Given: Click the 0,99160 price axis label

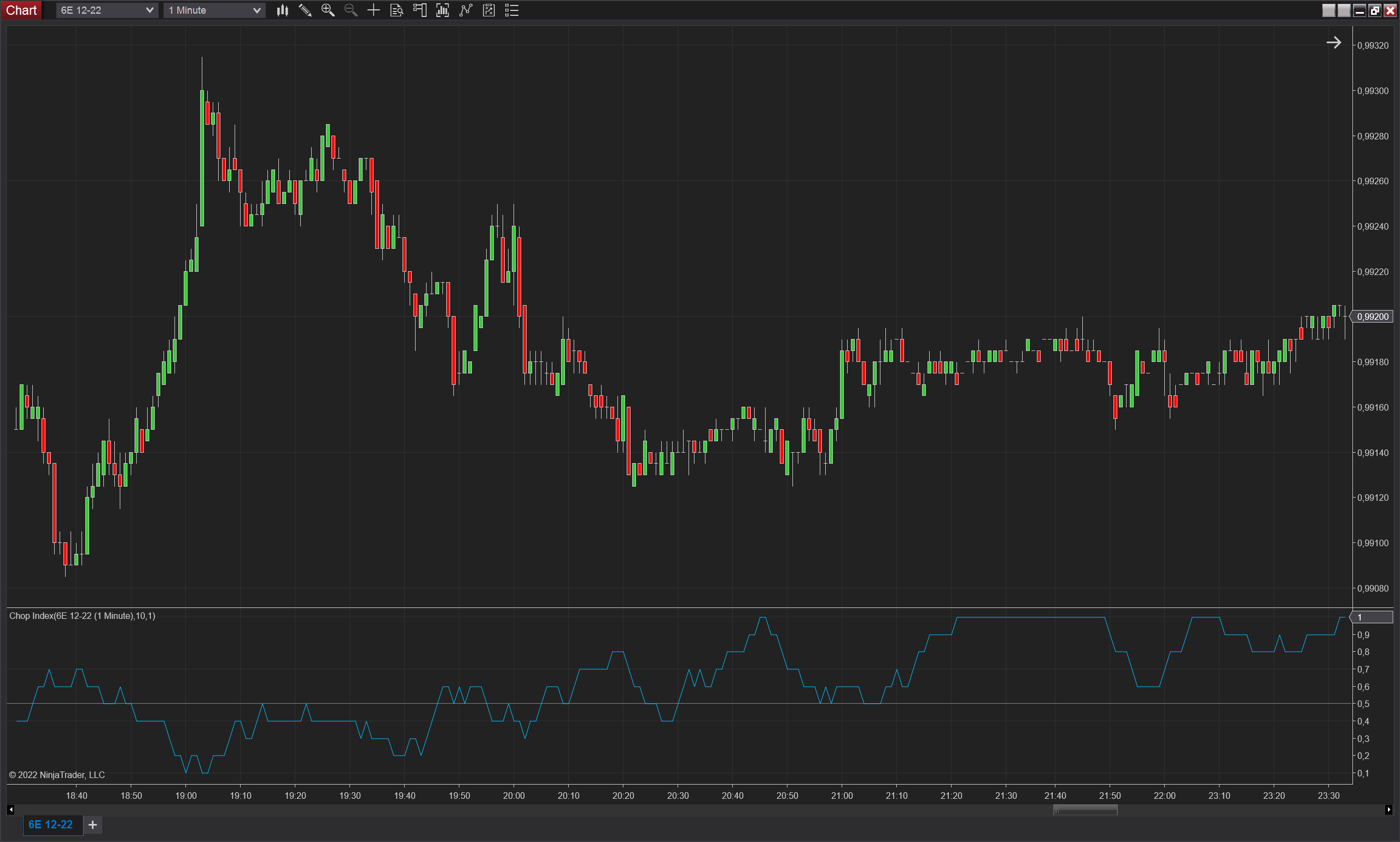Looking at the screenshot, I should coord(1373,407).
